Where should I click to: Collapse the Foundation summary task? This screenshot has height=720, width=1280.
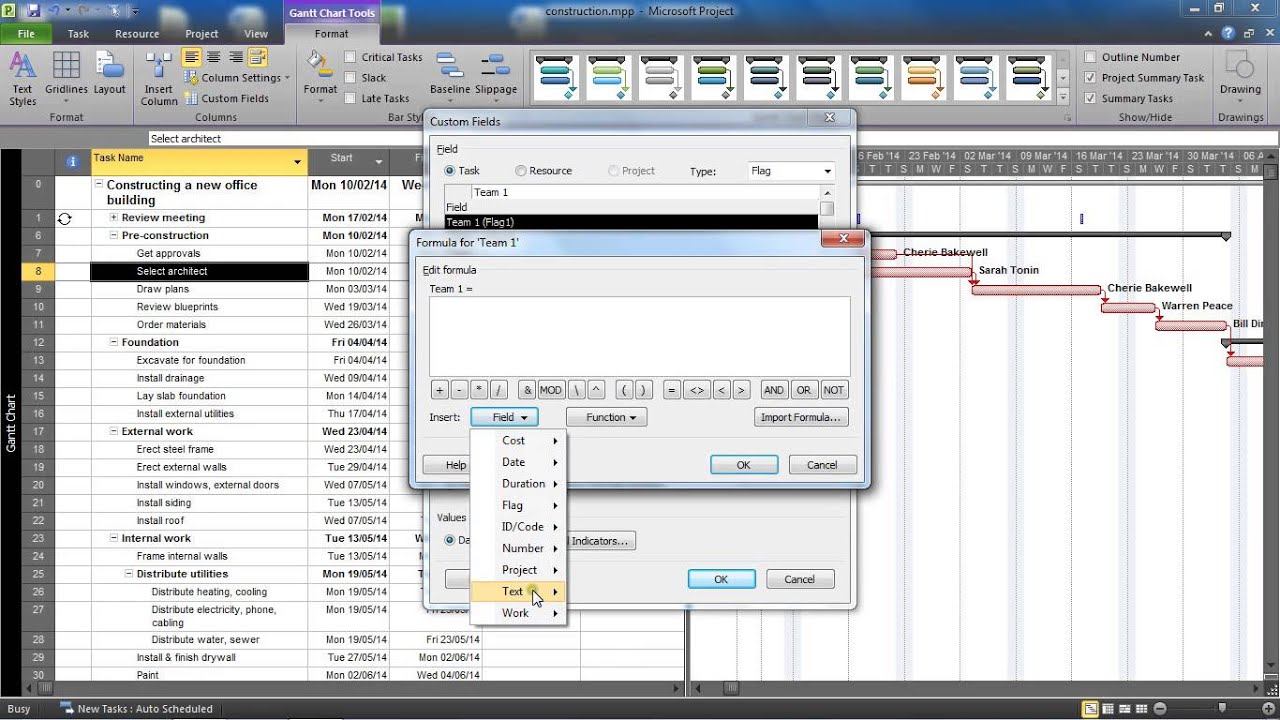pyautogui.click(x=114, y=342)
